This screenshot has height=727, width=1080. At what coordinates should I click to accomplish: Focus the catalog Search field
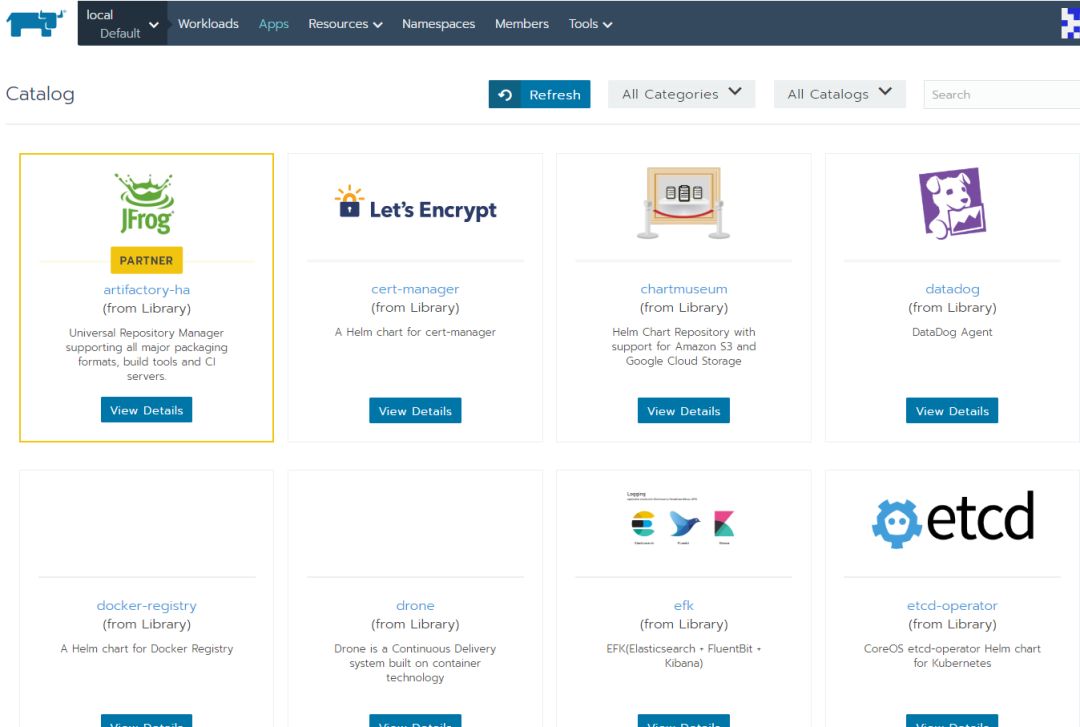click(x=1001, y=94)
